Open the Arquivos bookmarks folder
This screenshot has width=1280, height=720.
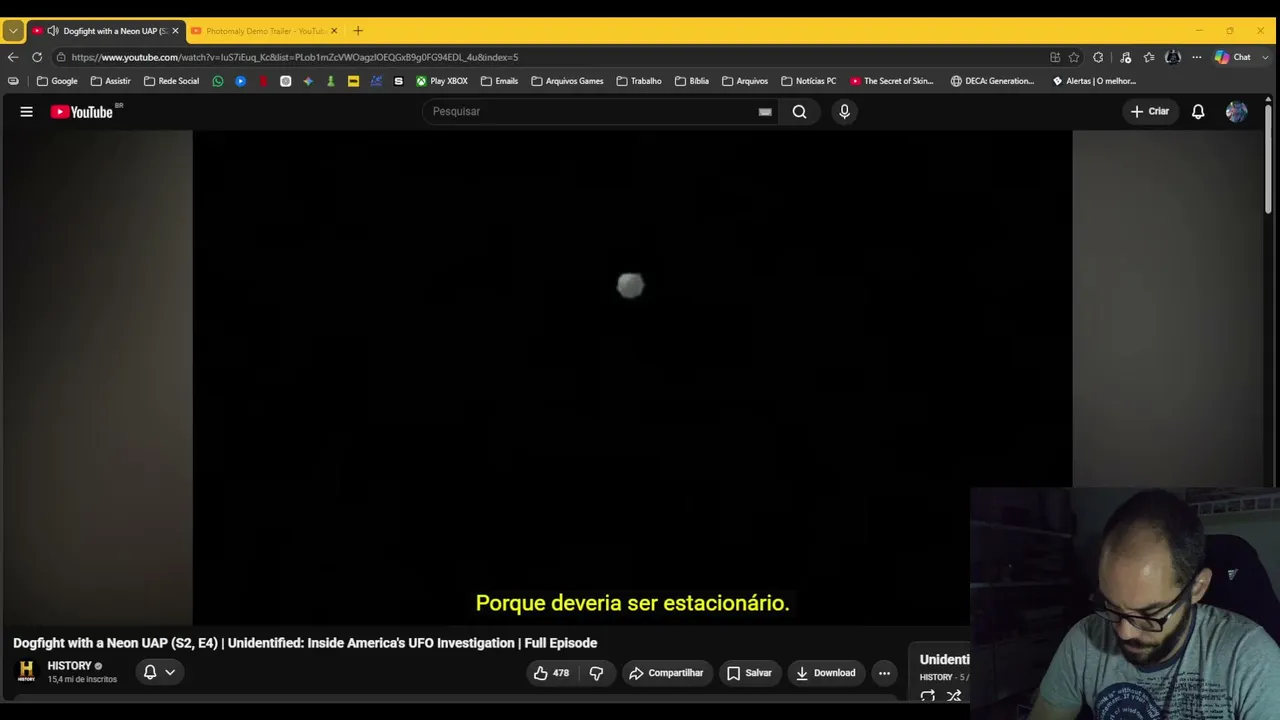(745, 81)
